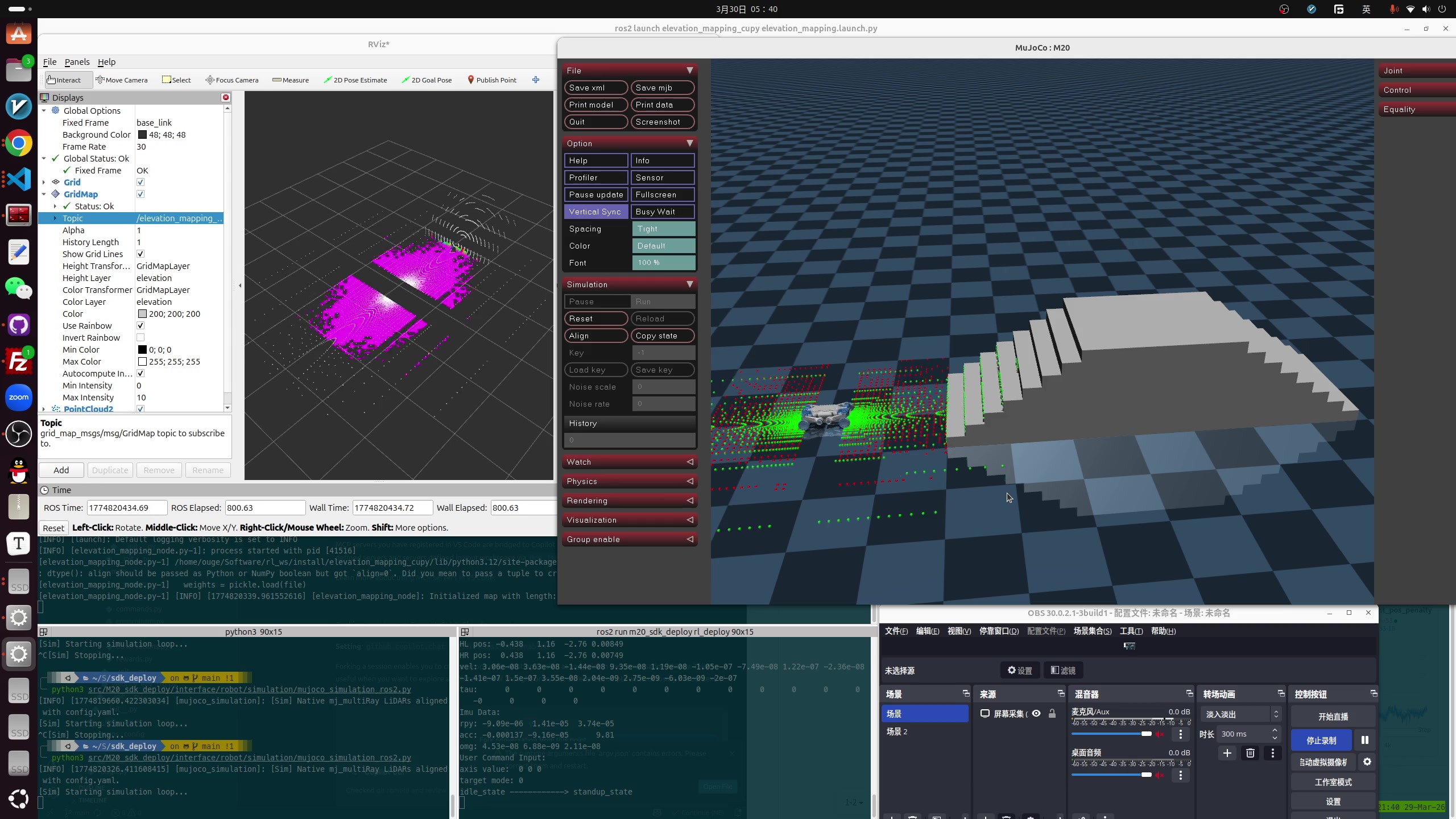The image size is (1456, 819).
Task: Expand the Grid display tree item
Action: point(44,182)
